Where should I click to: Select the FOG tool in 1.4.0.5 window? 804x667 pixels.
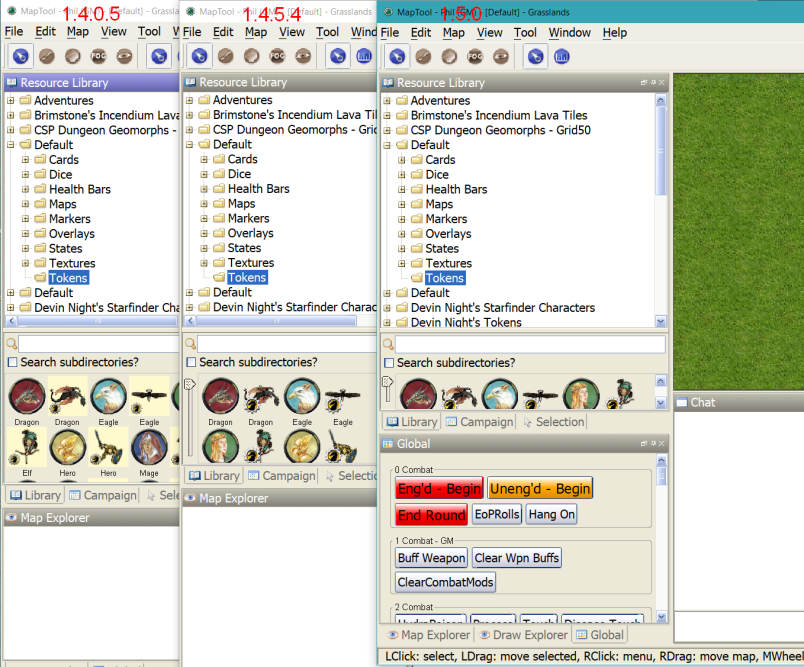(x=98, y=56)
